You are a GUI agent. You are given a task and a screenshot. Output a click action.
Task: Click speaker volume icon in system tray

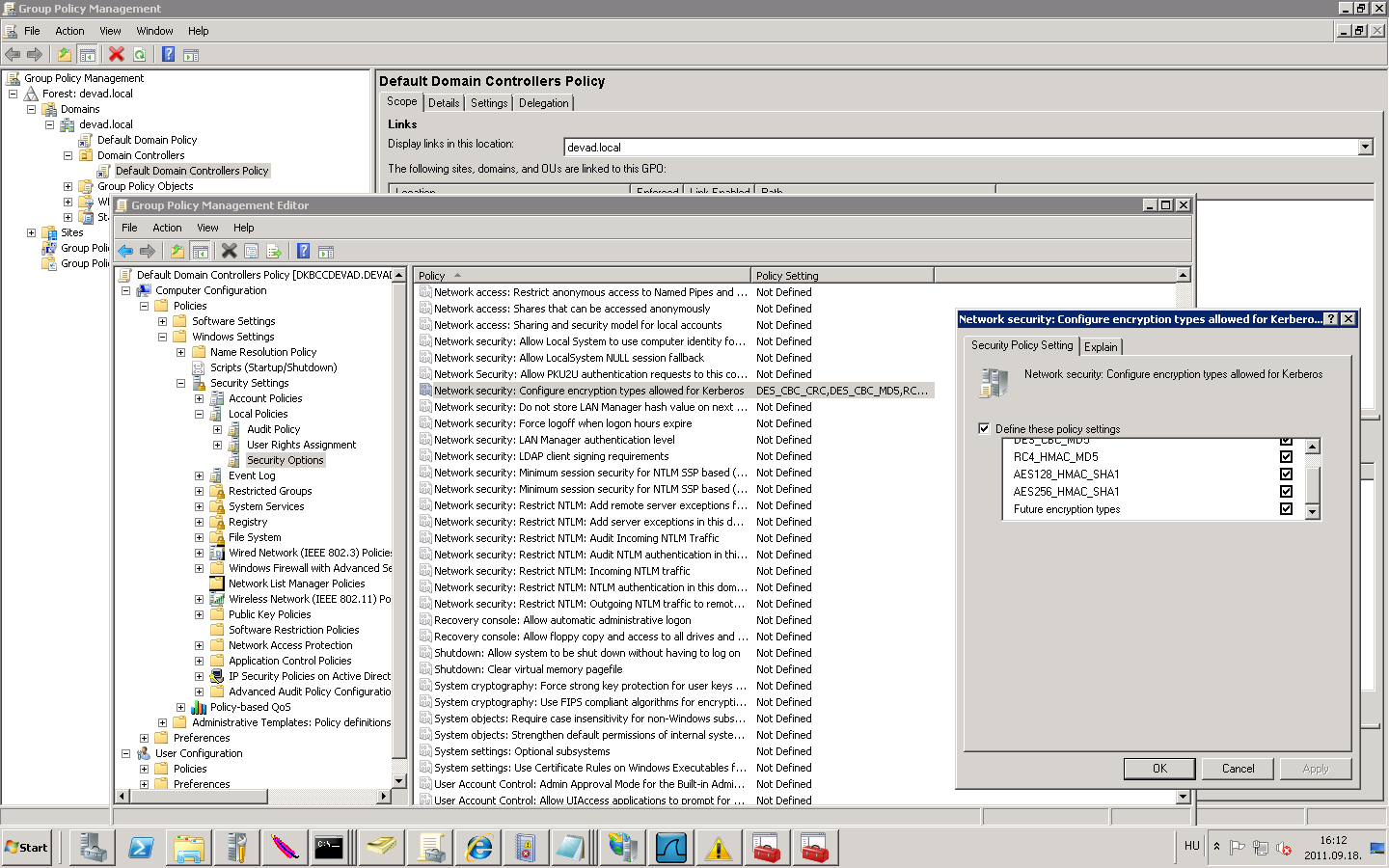coord(1284,849)
